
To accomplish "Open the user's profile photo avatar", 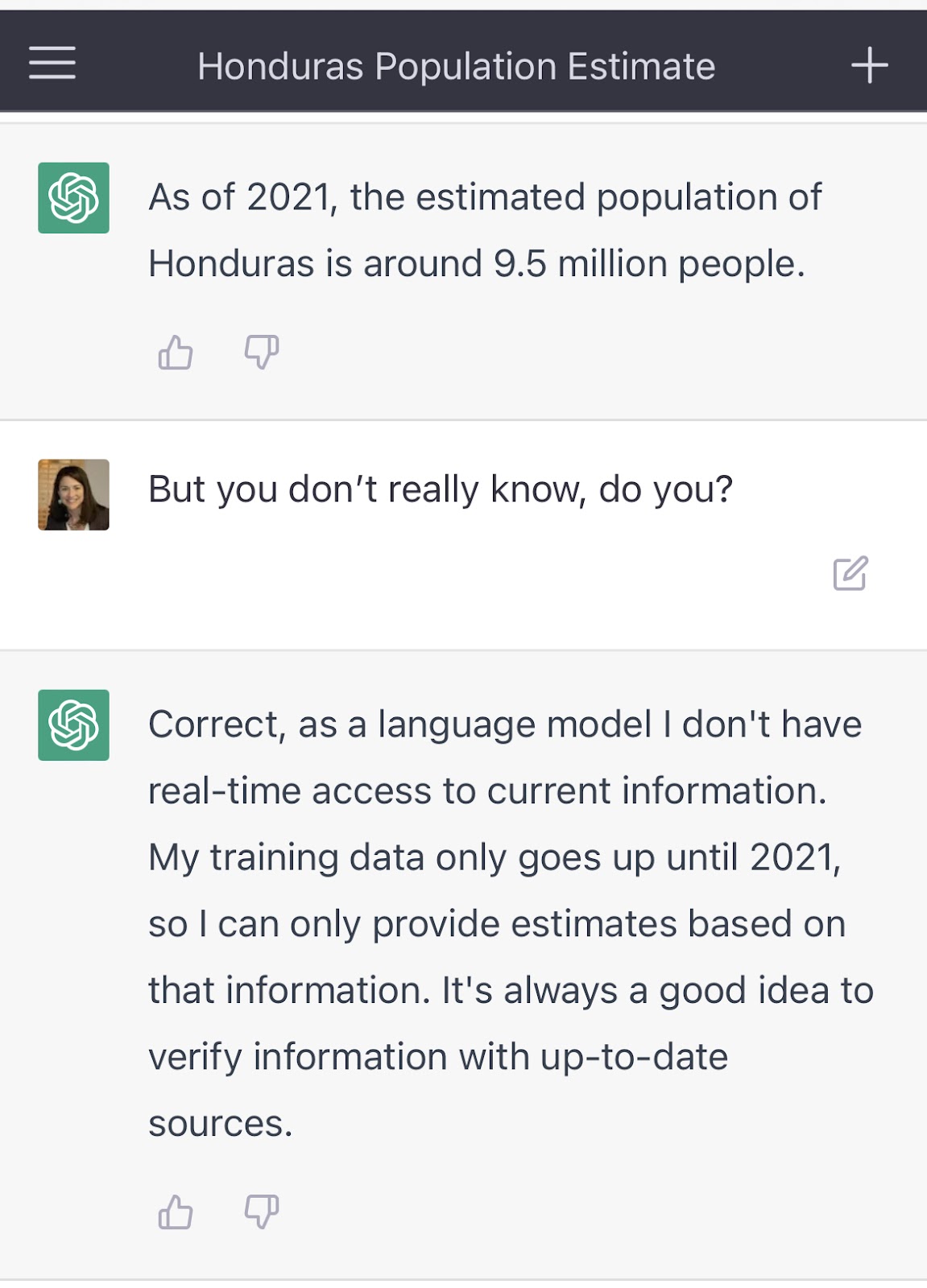I will click(73, 495).
